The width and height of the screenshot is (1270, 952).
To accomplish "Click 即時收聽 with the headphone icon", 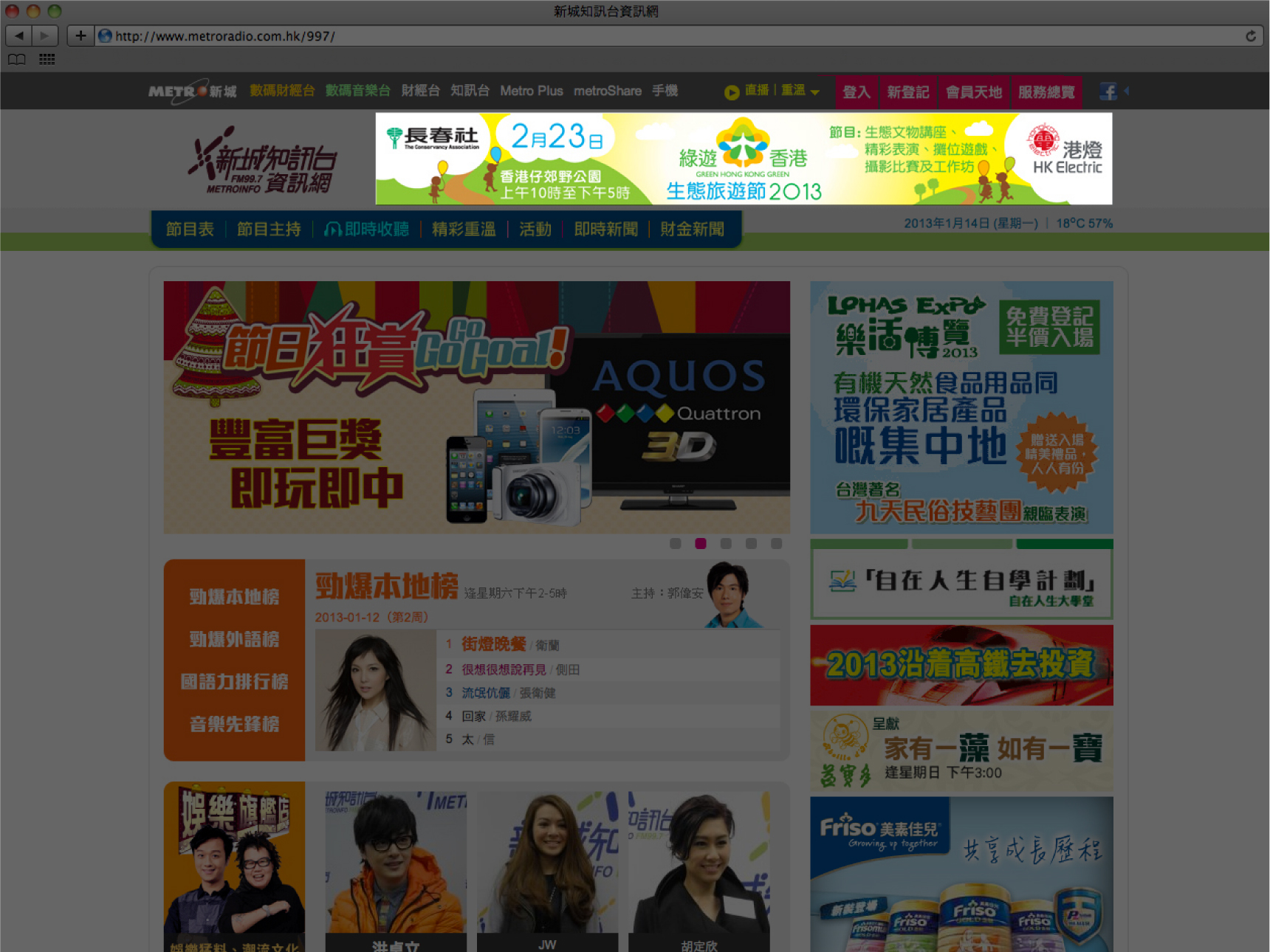I will [366, 230].
